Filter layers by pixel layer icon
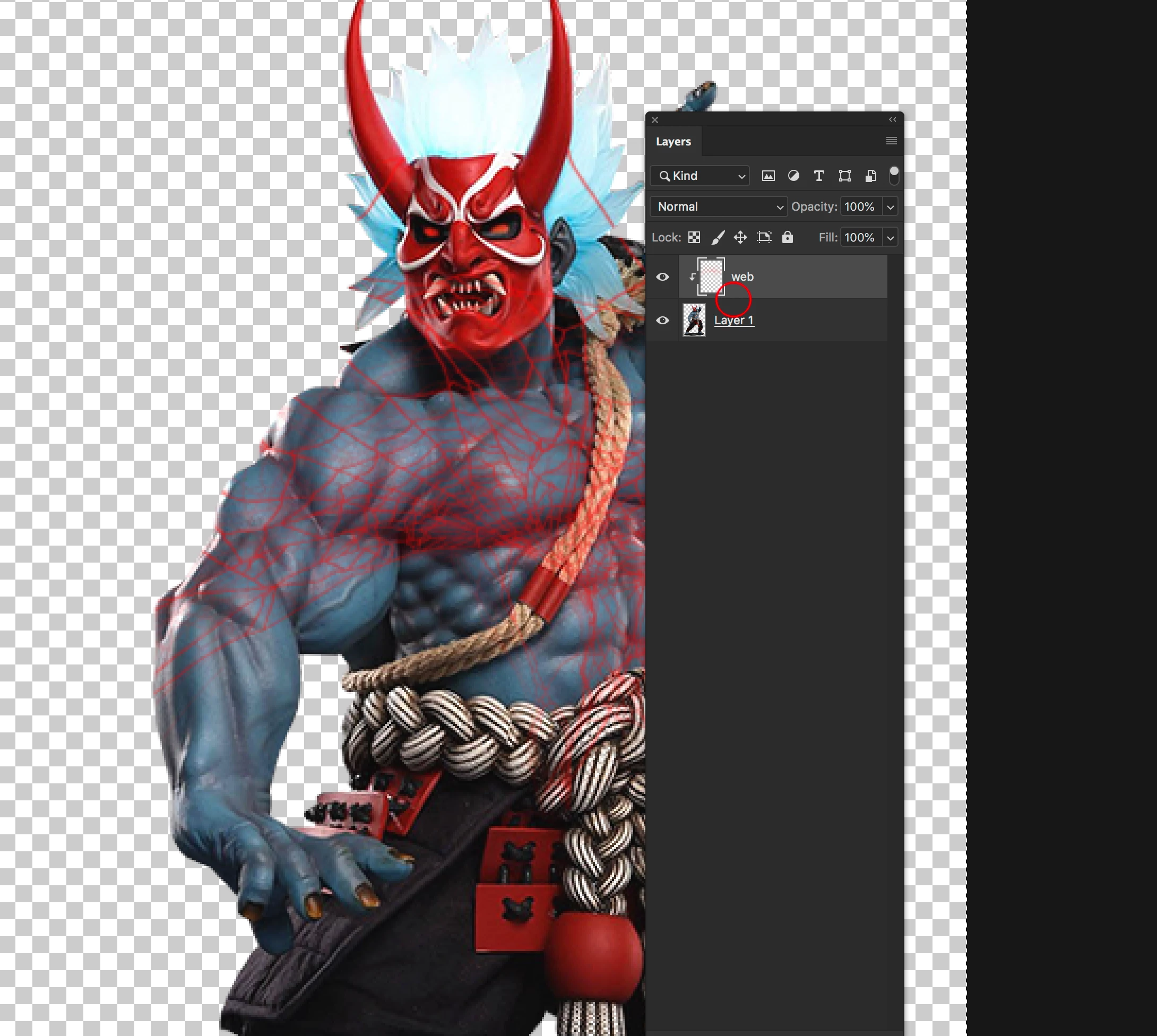Viewport: 1157px width, 1036px height. (768, 176)
